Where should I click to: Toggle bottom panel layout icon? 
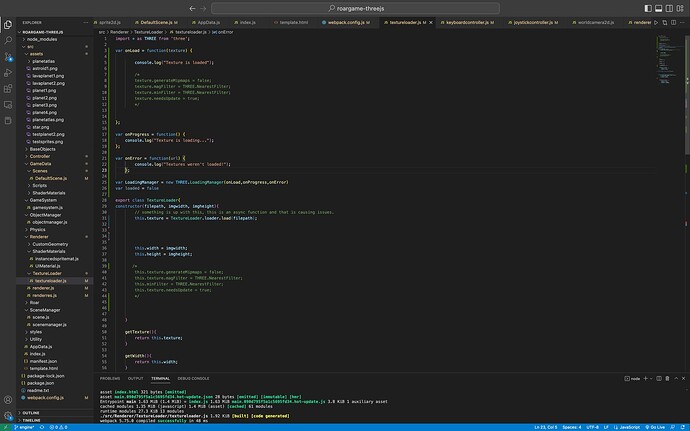[658, 8]
